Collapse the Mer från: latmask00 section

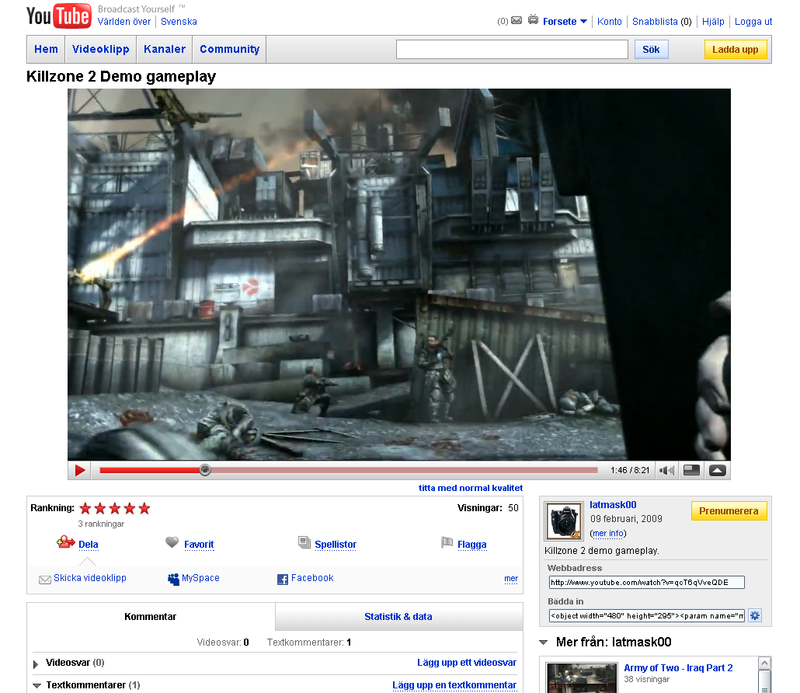coord(543,642)
